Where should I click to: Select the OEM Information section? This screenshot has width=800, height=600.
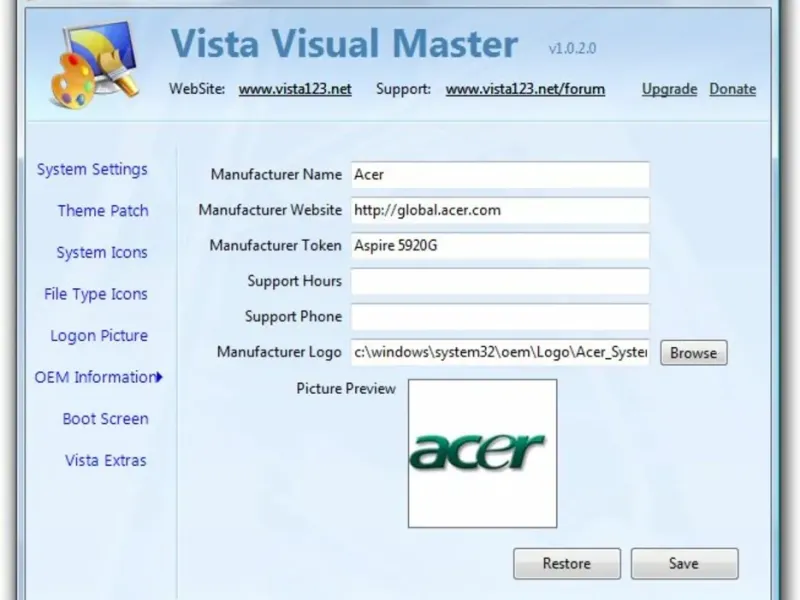click(98, 378)
